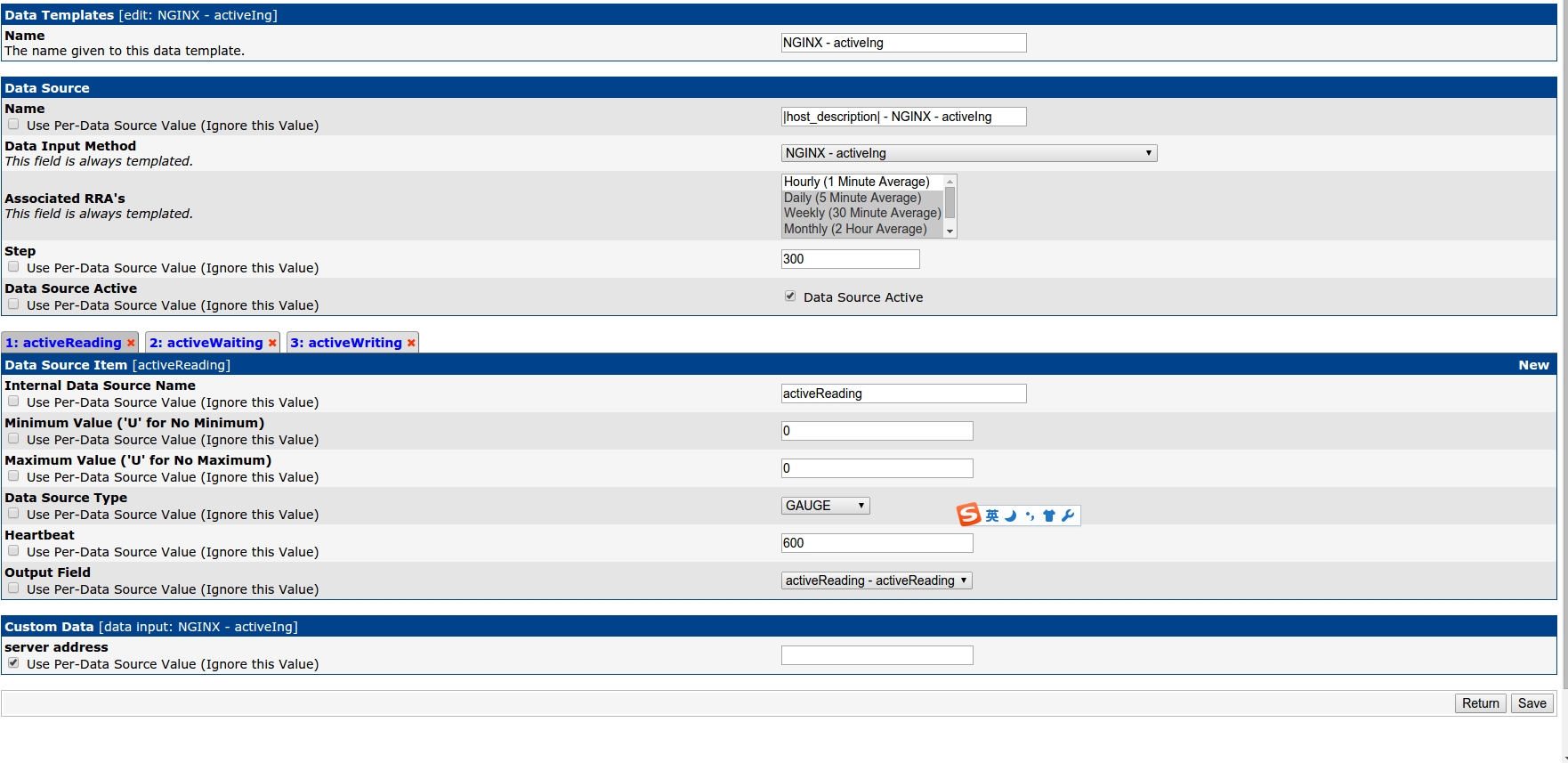
Task: Switch the Sogou toolbar English mode indicator
Action: pos(992,515)
